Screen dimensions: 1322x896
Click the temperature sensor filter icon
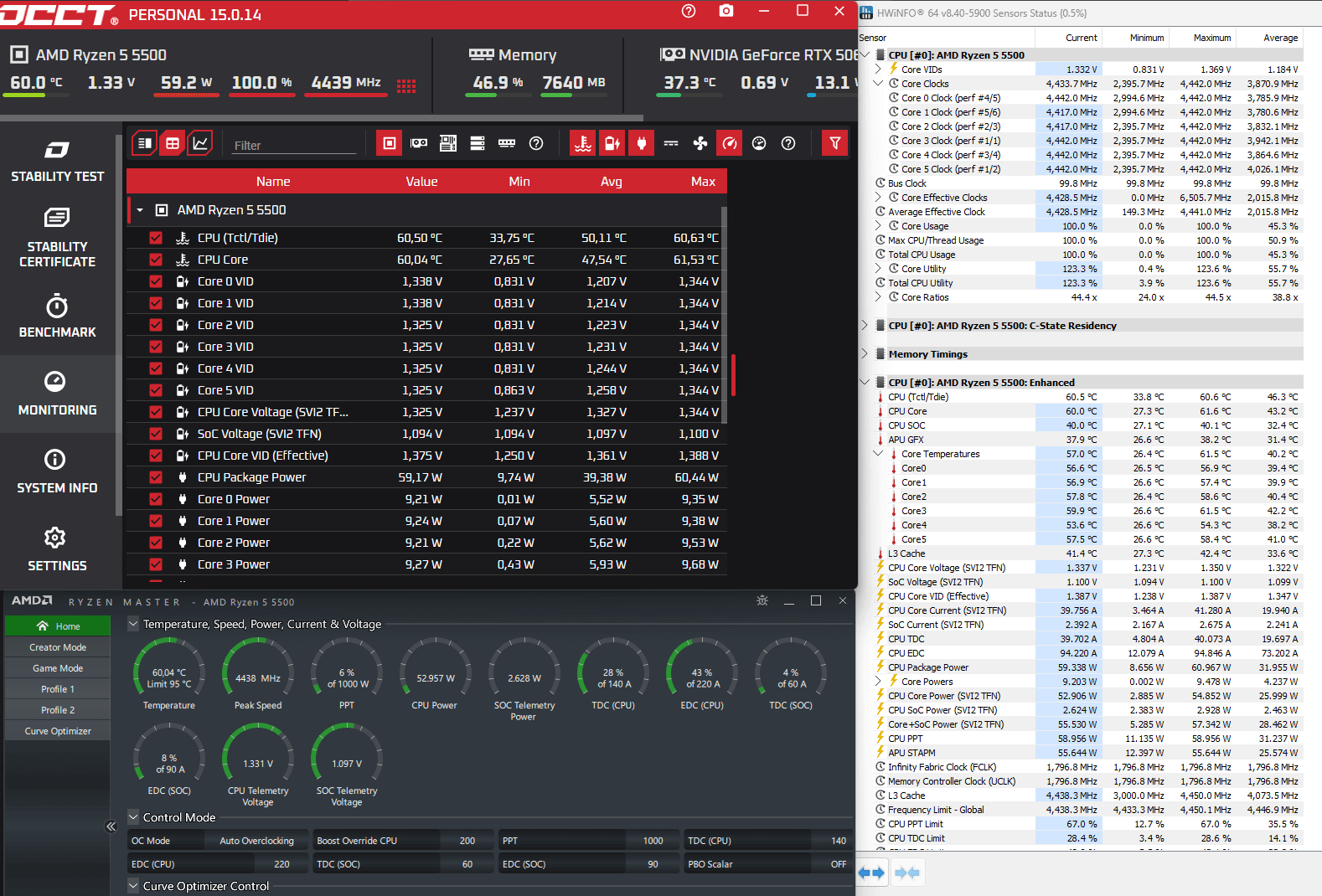pyautogui.click(x=583, y=143)
